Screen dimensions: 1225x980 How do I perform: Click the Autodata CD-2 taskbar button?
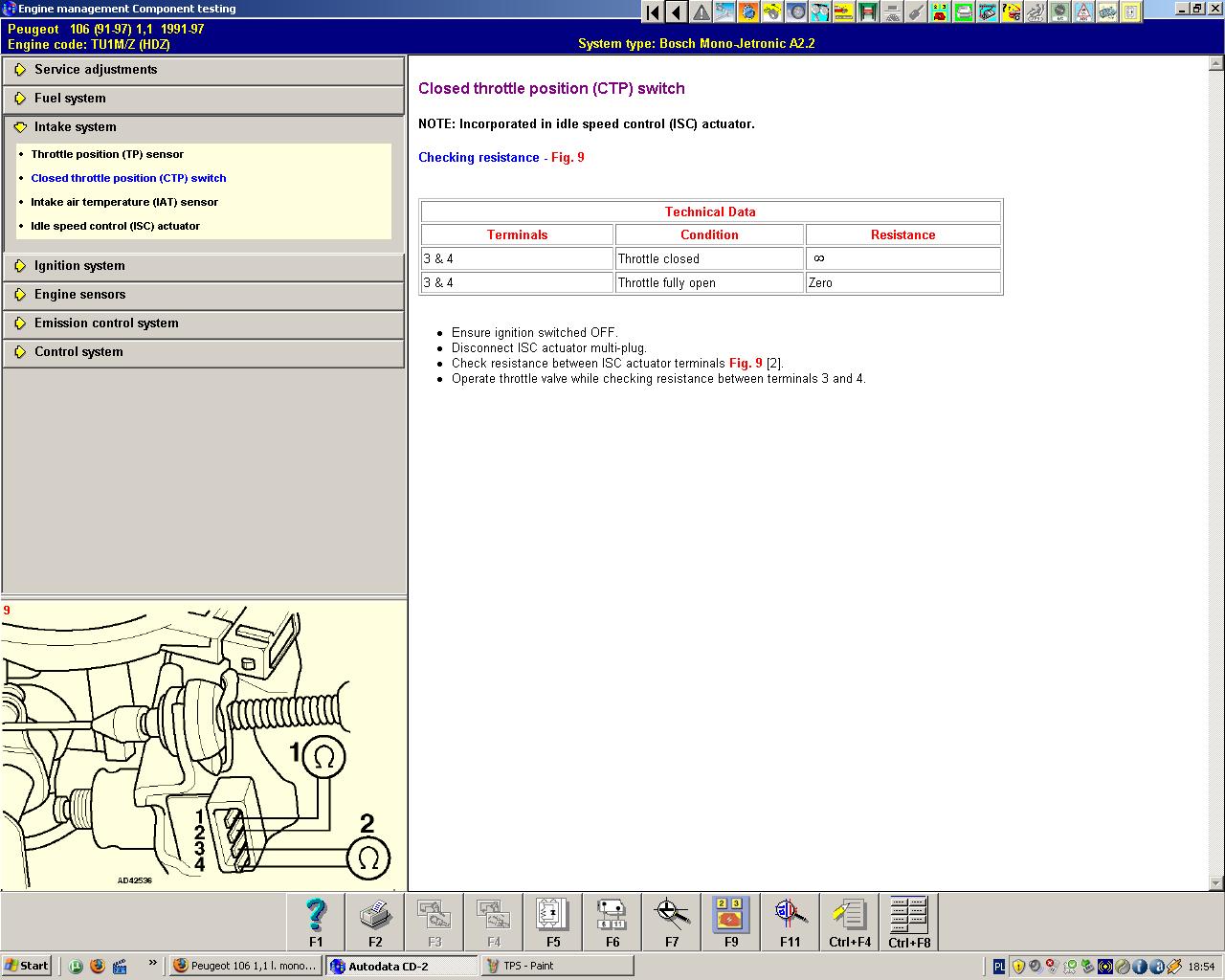[402, 967]
